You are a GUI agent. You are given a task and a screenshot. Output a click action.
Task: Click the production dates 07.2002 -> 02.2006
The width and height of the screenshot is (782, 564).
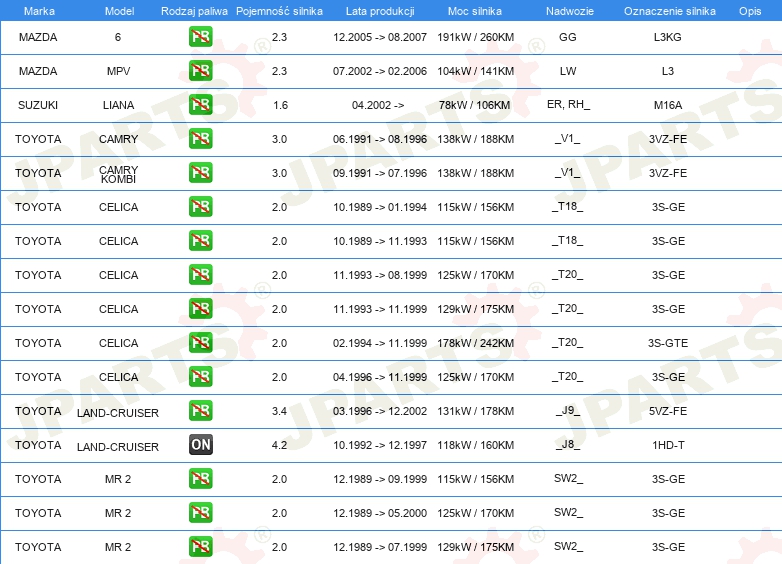point(380,71)
